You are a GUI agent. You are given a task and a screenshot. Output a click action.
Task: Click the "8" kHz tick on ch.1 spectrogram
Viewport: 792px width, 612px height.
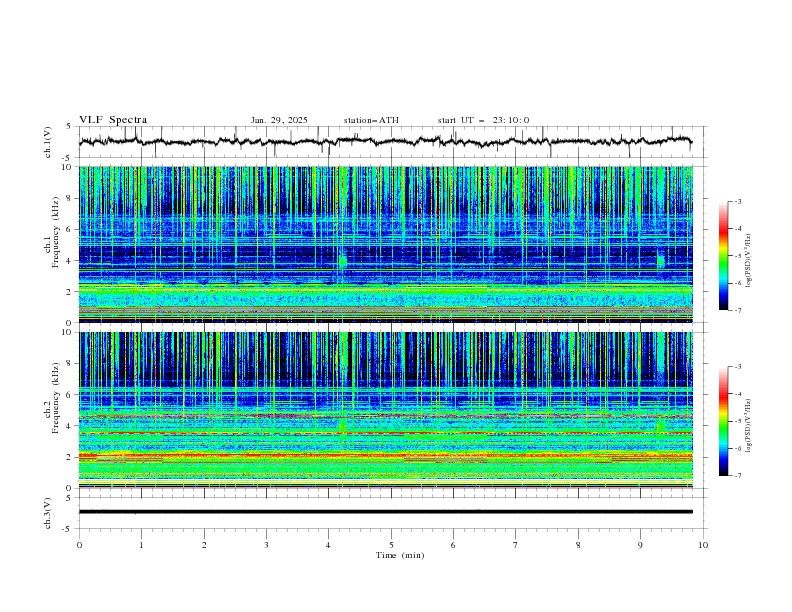(x=70, y=198)
